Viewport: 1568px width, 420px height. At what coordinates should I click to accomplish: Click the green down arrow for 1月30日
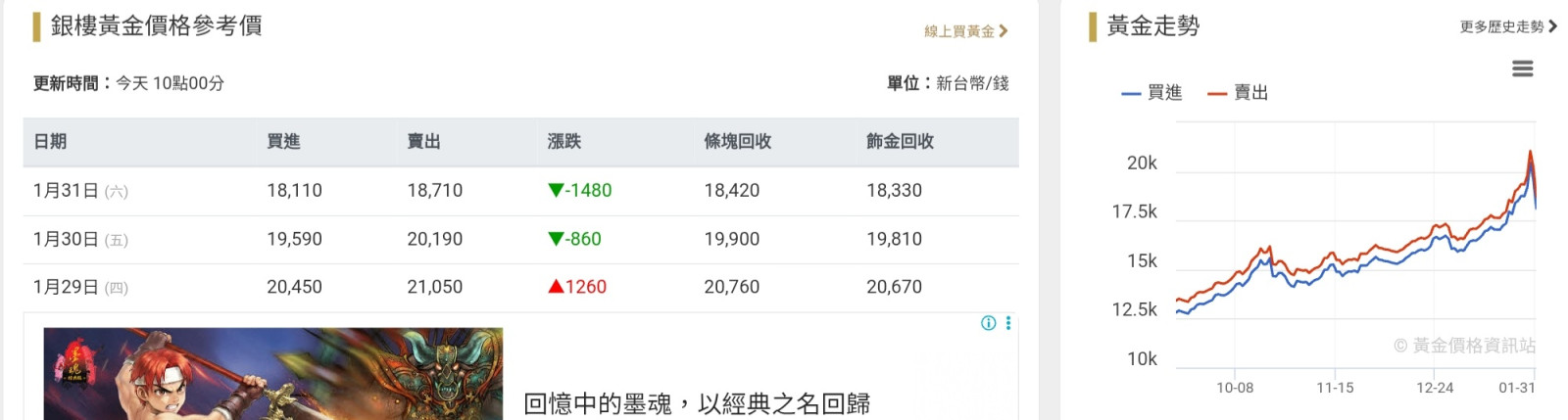pyautogui.click(x=556, y=239)
